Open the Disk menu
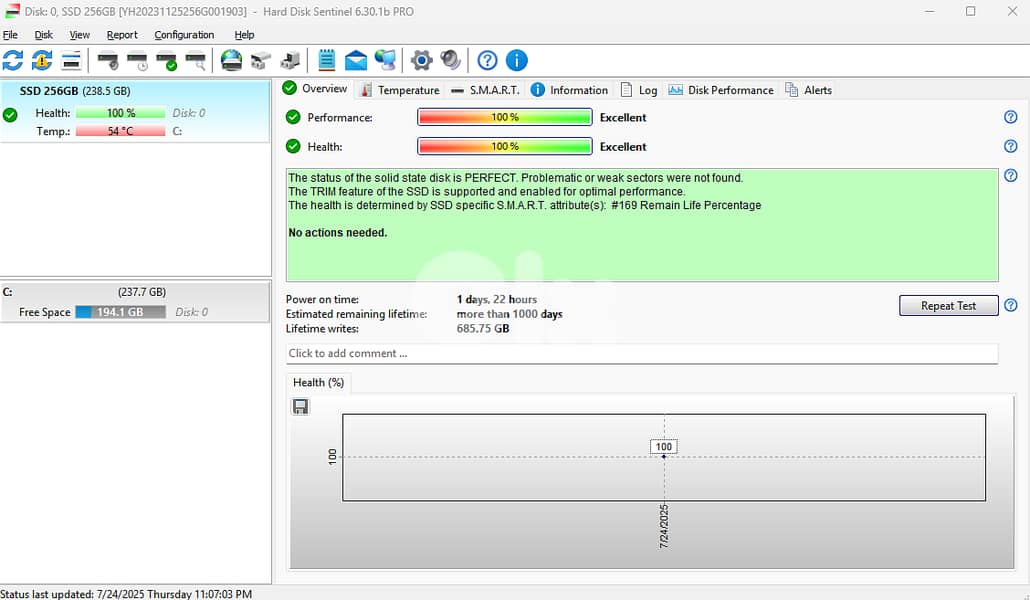Screen dimensions: 1030x600 pos(44,35)
